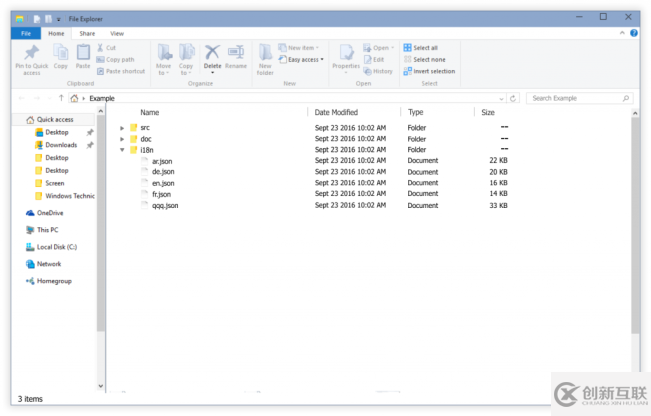Expand the doc folder arrow
This screenshot has width=651, height=416.
pos(122,139)
